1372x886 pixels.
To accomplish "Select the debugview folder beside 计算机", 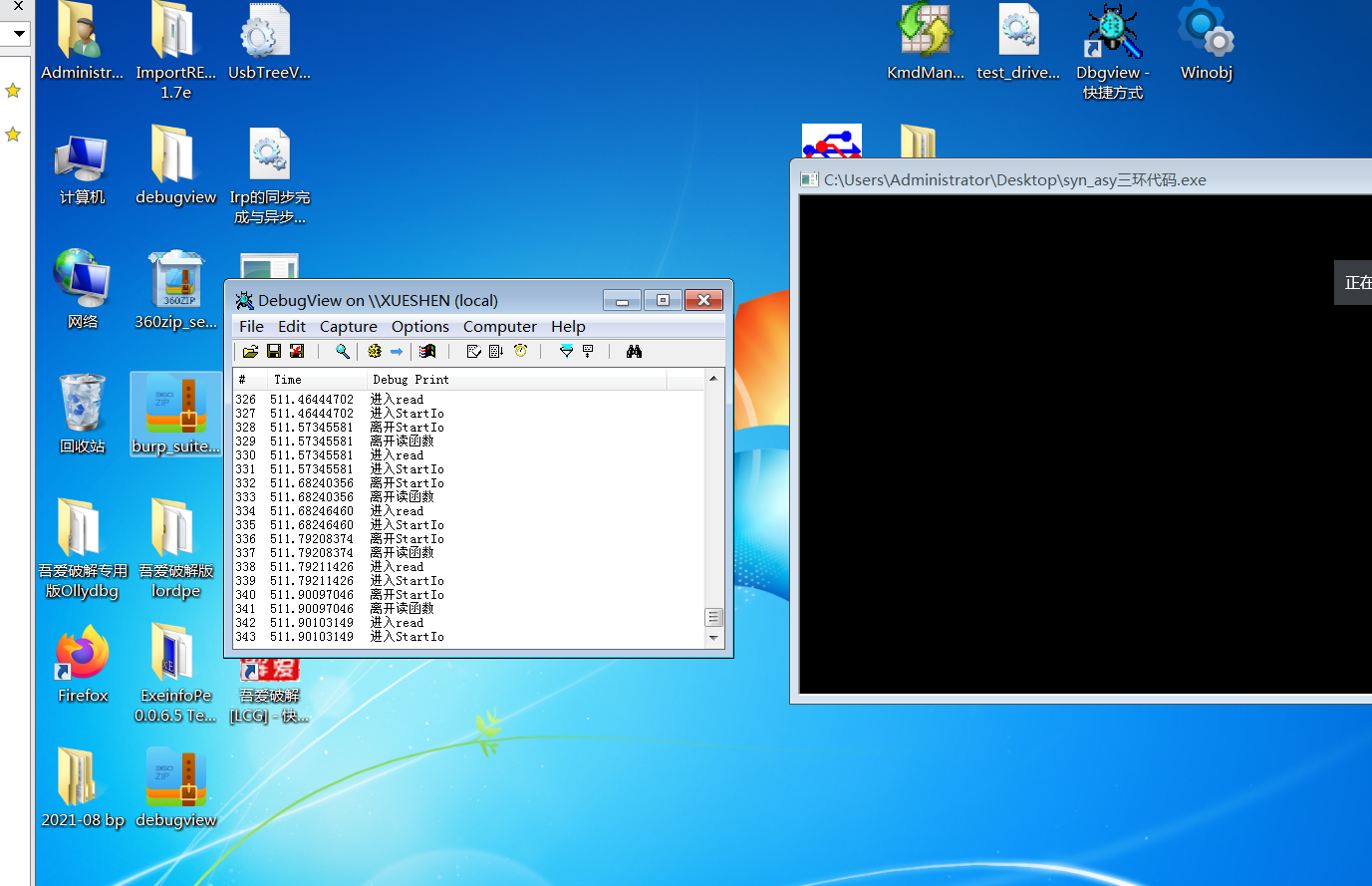I will coord(175,165).
